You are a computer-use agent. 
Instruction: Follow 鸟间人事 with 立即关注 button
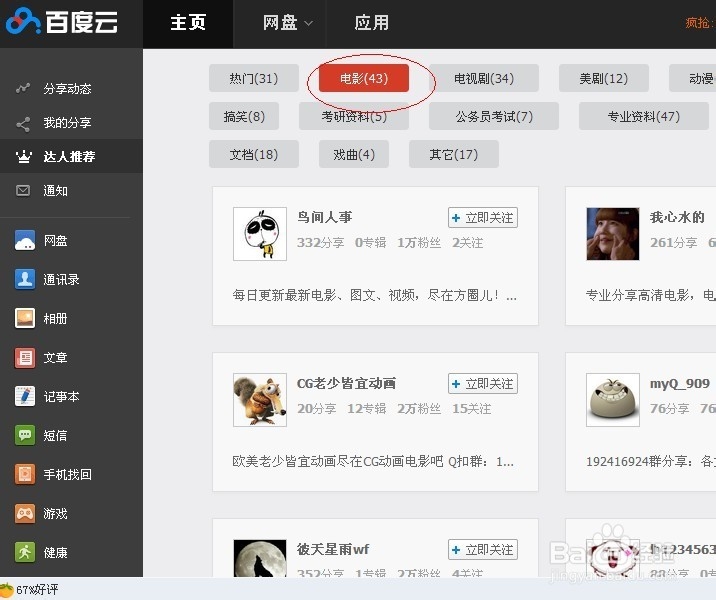tap(482, 217)
